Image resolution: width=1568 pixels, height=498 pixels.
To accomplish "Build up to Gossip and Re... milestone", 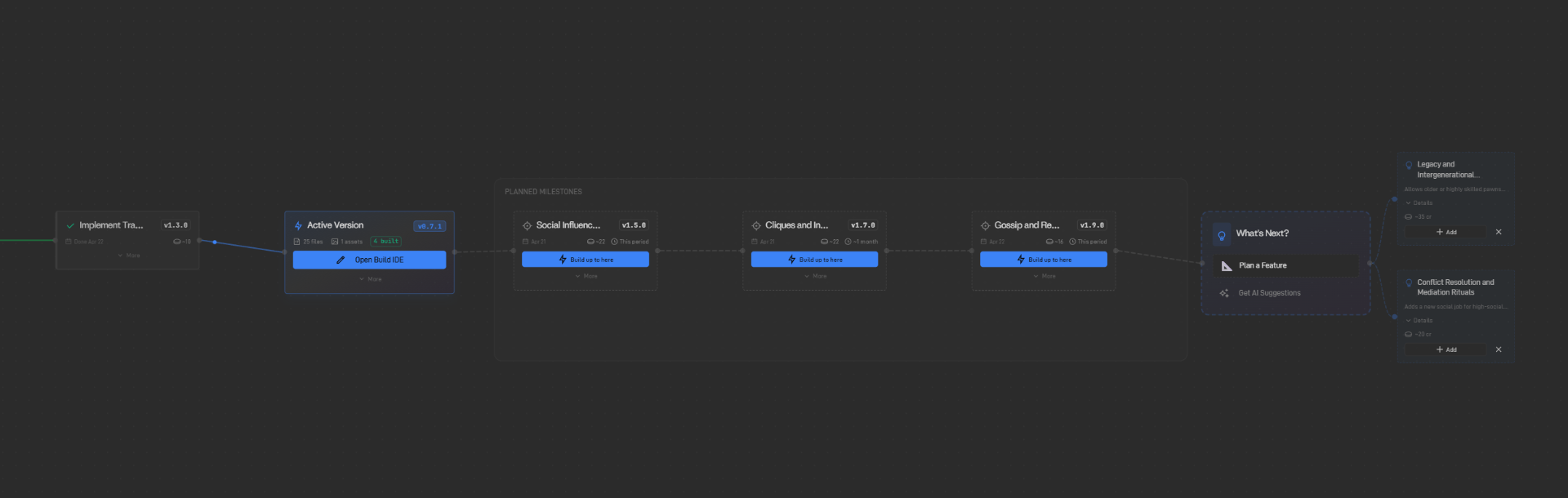I will click(x=1044, y=260).
